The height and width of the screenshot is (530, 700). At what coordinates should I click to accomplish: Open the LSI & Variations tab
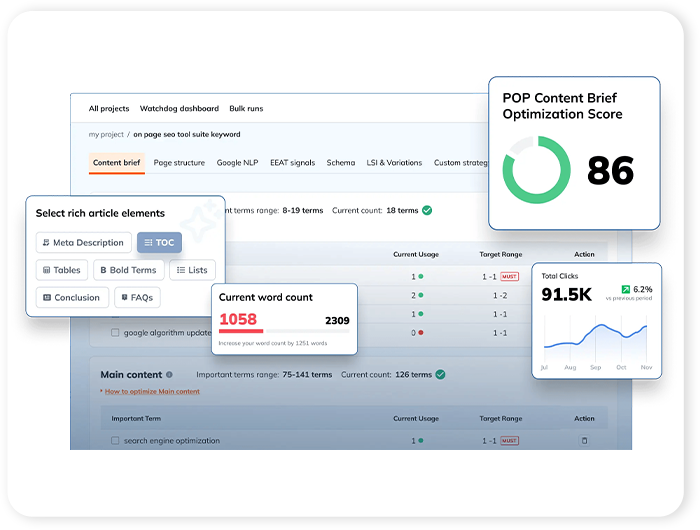coord(394,163)
